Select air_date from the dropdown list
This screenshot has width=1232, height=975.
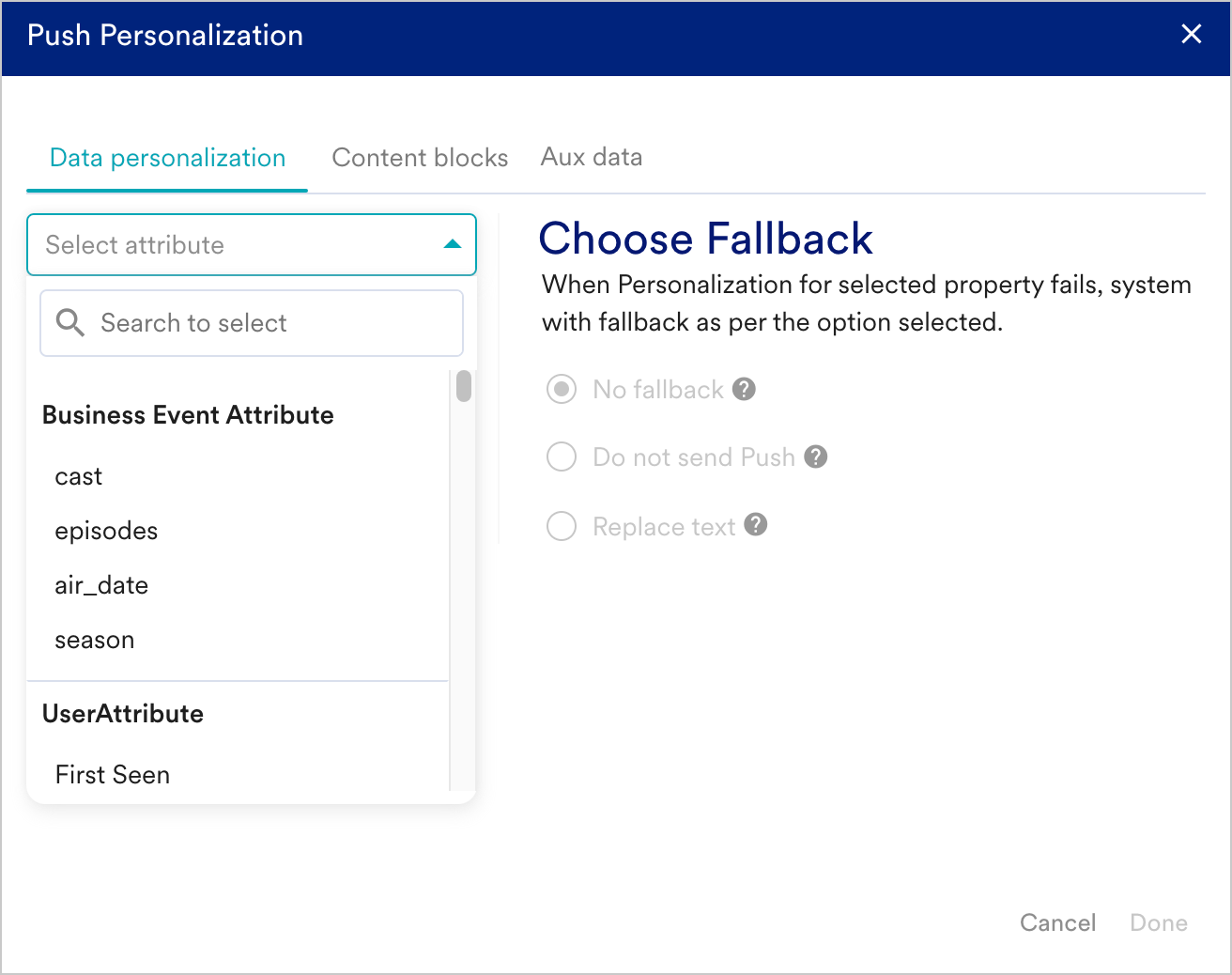(x=101, y=585)
